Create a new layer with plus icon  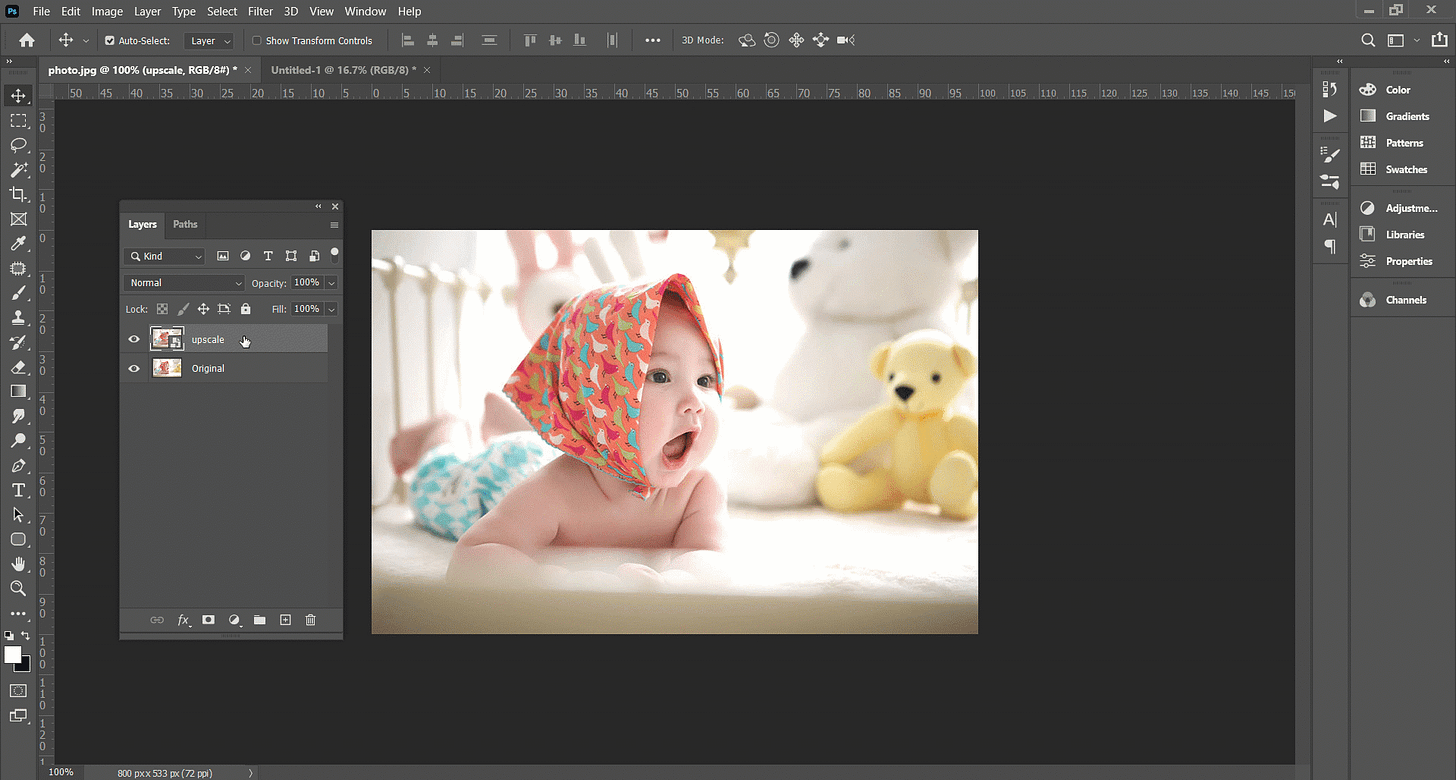285,620
